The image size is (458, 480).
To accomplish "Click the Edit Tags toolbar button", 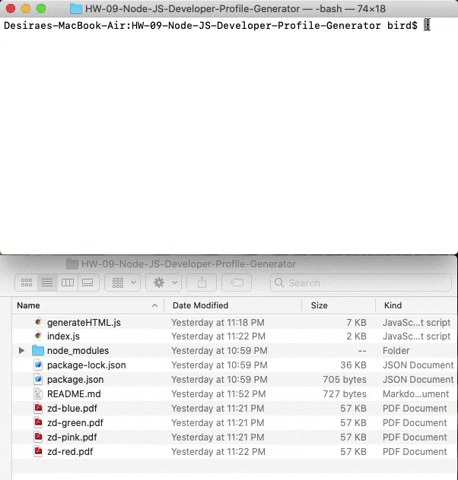I will click(x=237, y=283).
